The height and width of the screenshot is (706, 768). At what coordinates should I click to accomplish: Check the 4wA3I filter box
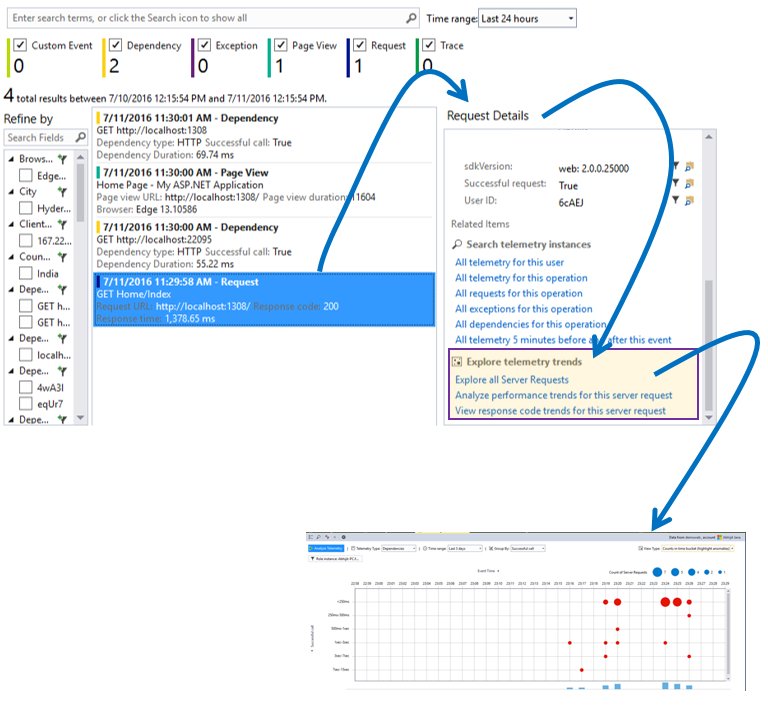pos(25,388)
